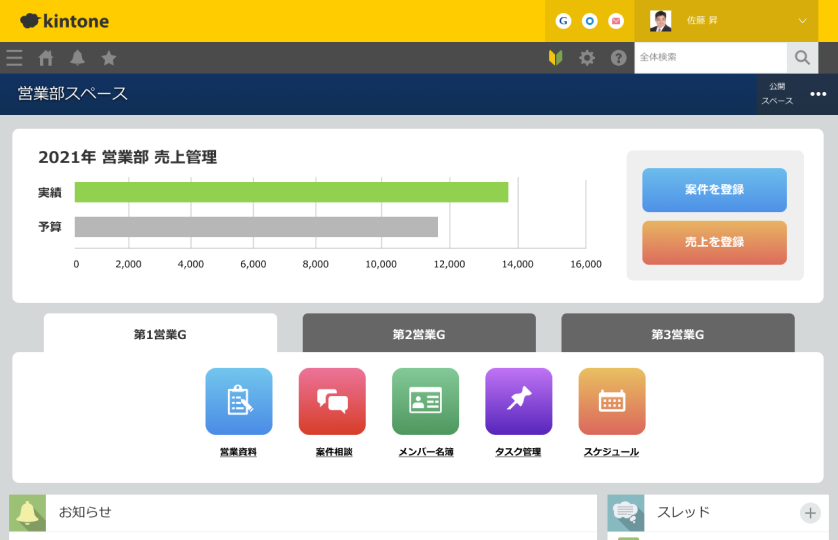Open the settings gear icon
Screen dimensions: 838x540
tap(587, 58)
